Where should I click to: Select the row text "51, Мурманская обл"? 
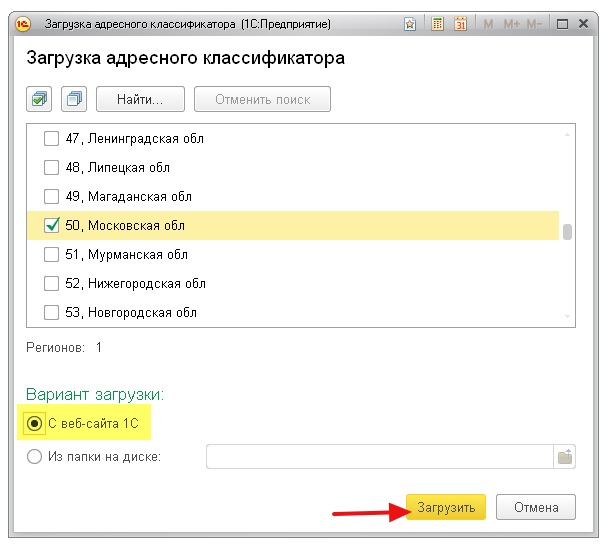coord(126,254)
